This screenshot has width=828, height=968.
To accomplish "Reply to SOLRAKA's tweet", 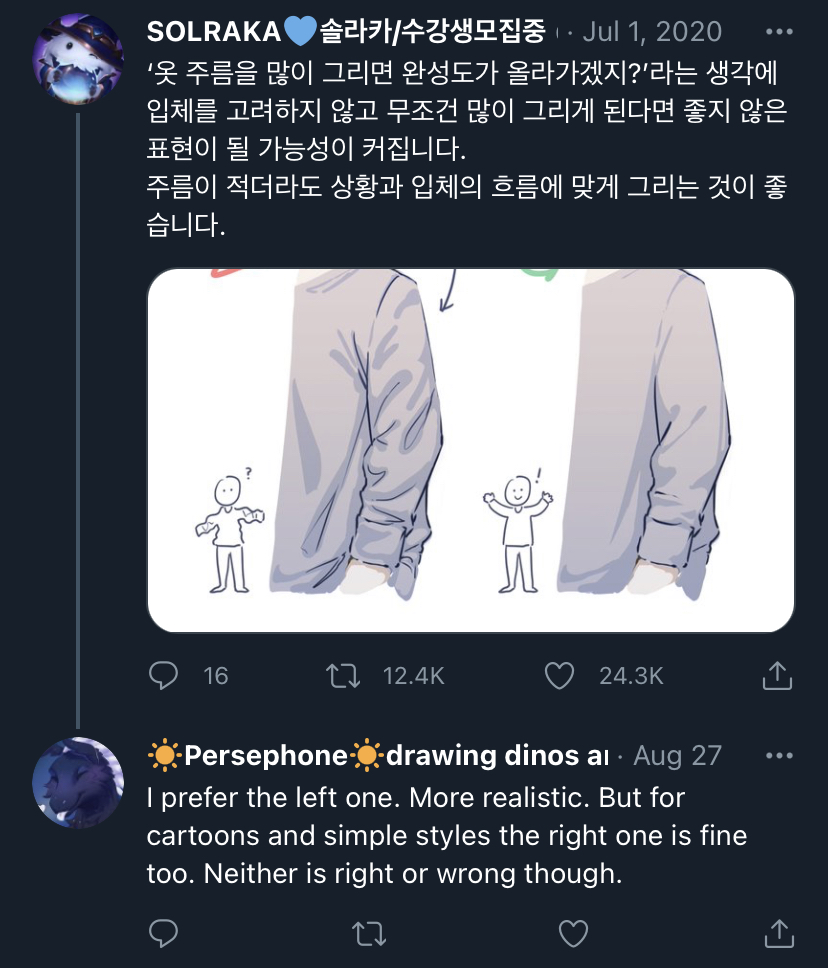I will coord(164,675).
